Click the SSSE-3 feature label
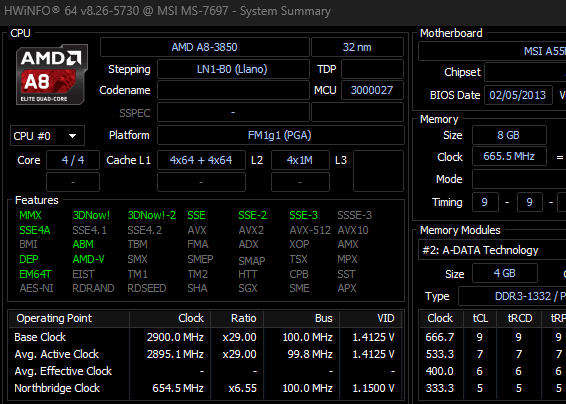The width and height of the screenshot is (566, 404). [x=354, y=216]
